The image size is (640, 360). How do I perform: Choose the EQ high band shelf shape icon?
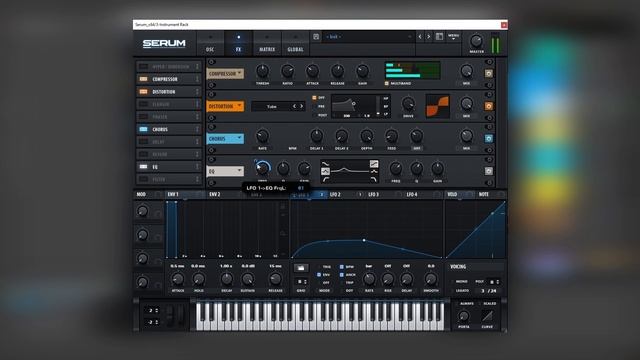click(x=374, y=164)
